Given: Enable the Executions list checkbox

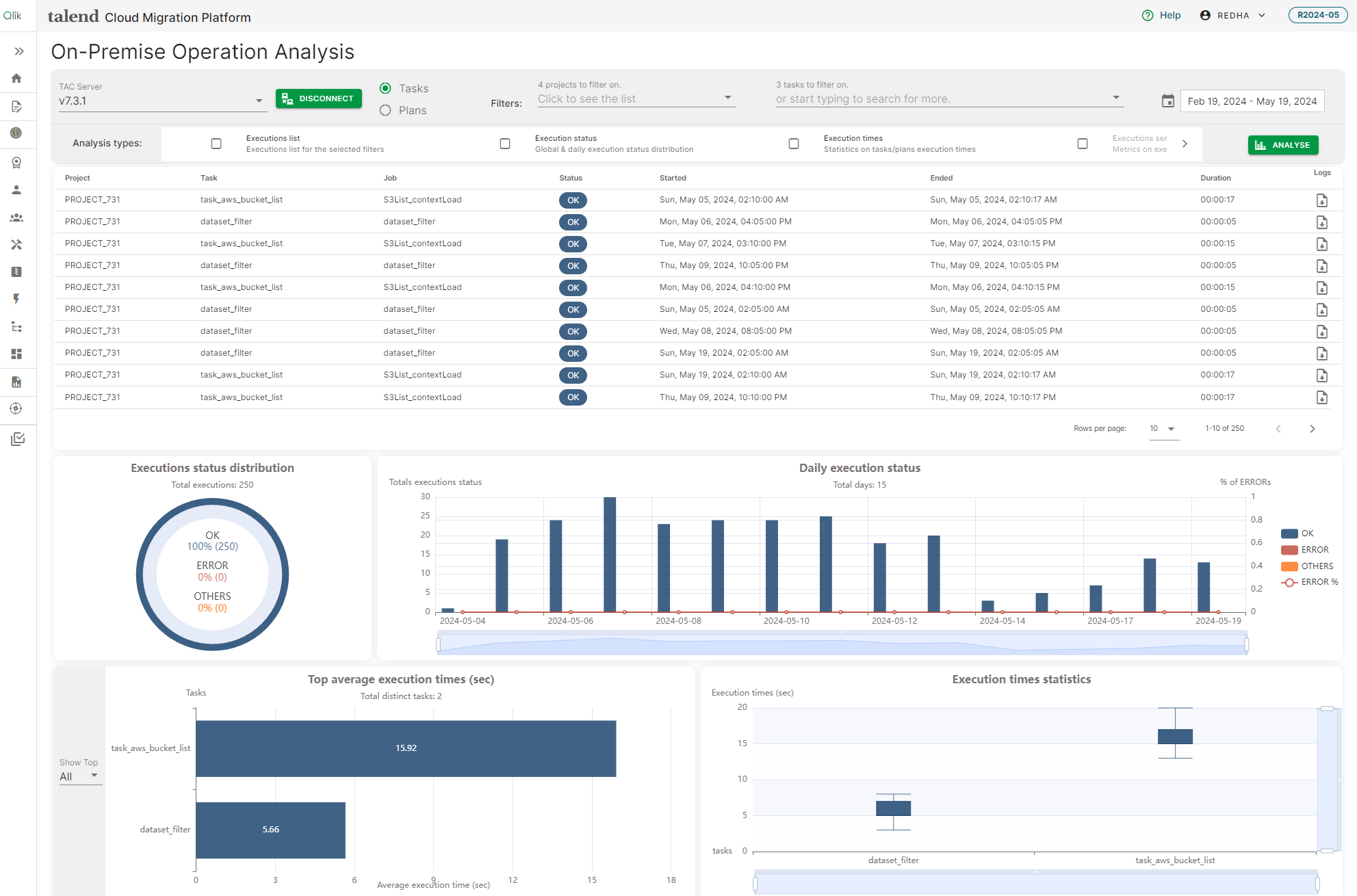Looking at the screenshot, I should point(215,144).
